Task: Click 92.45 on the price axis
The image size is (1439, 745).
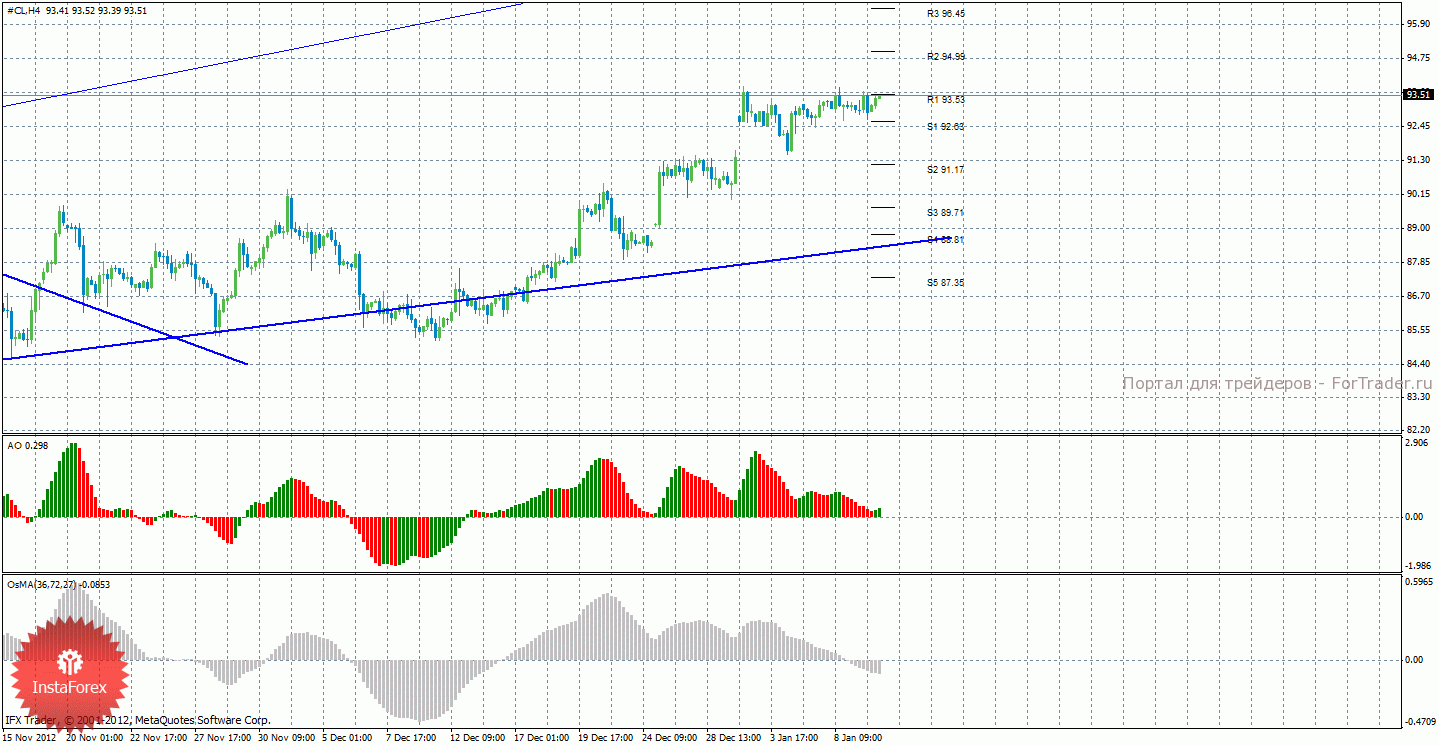Action: (x=1419, y=126)
